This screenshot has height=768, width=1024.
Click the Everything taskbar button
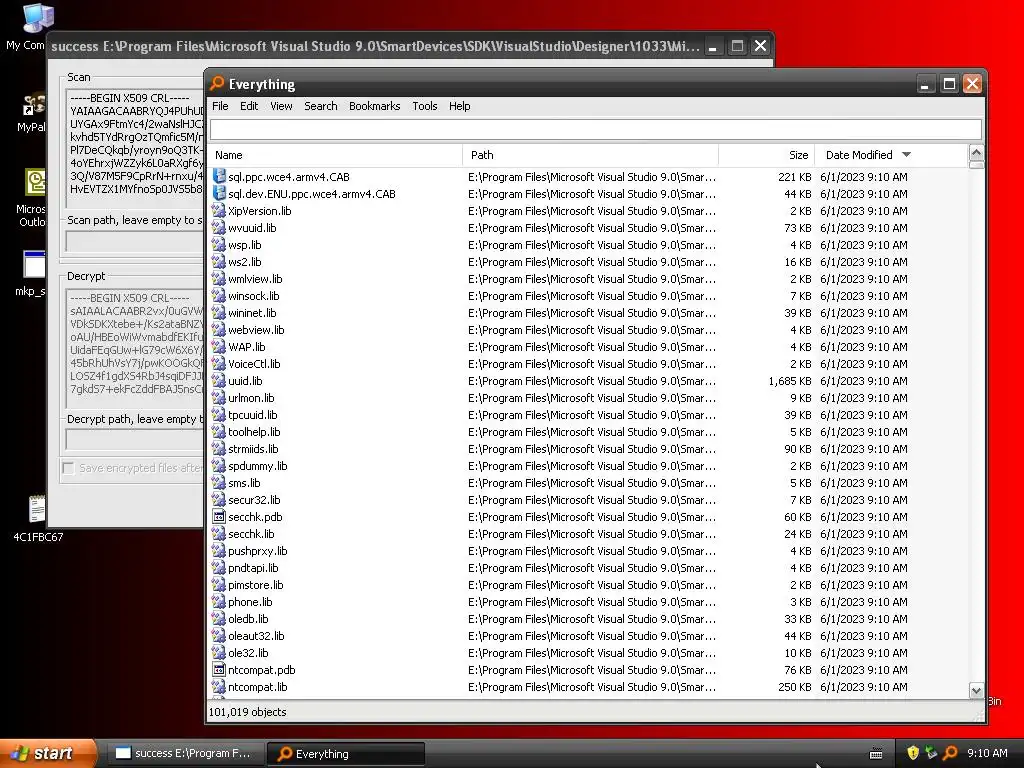click(x=346, y=754)
